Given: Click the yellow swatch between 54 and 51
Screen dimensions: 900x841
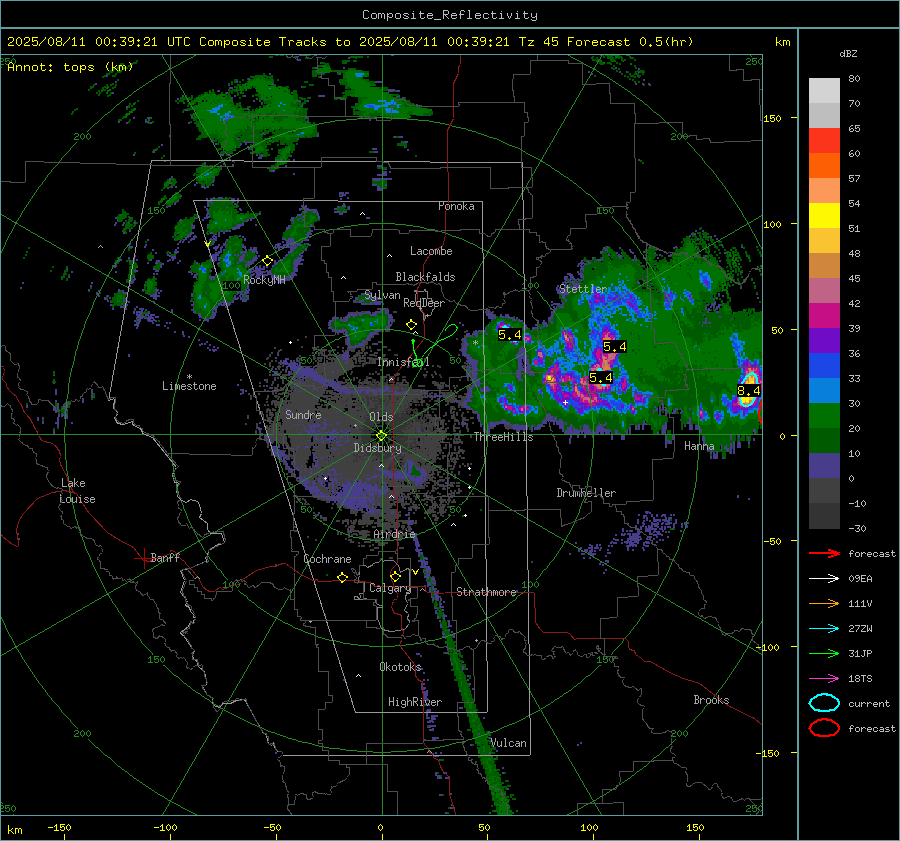Looking at the screenshot, I should (x=824, y=216).
